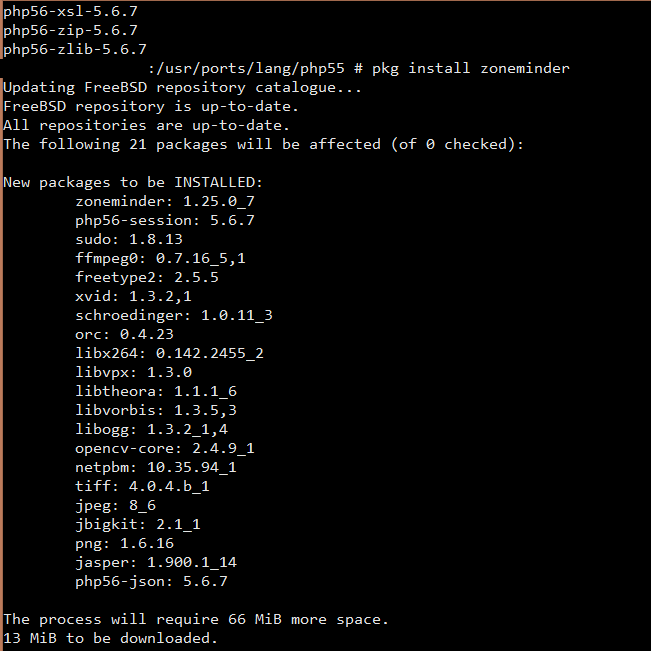Select the libx264: 0.142.2455_2 entry
Screen dimensions: 651x651
(x=169, y=353)
